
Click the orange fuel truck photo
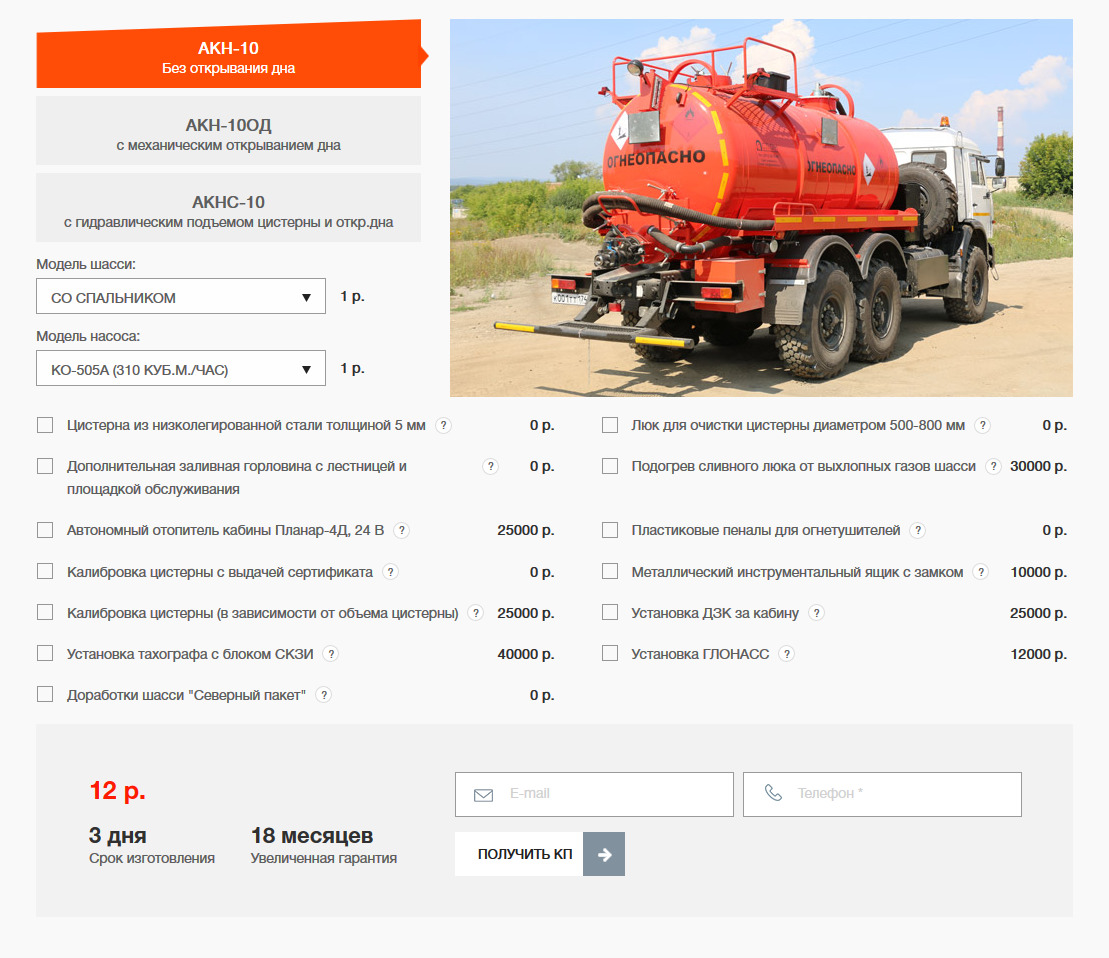(760, 208)
